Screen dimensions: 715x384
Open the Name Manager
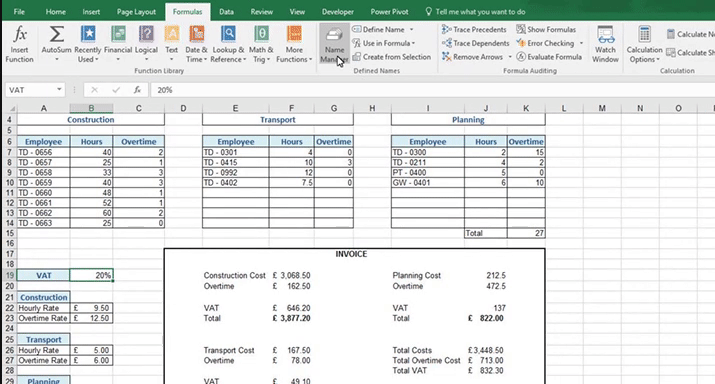click(334, 44)
